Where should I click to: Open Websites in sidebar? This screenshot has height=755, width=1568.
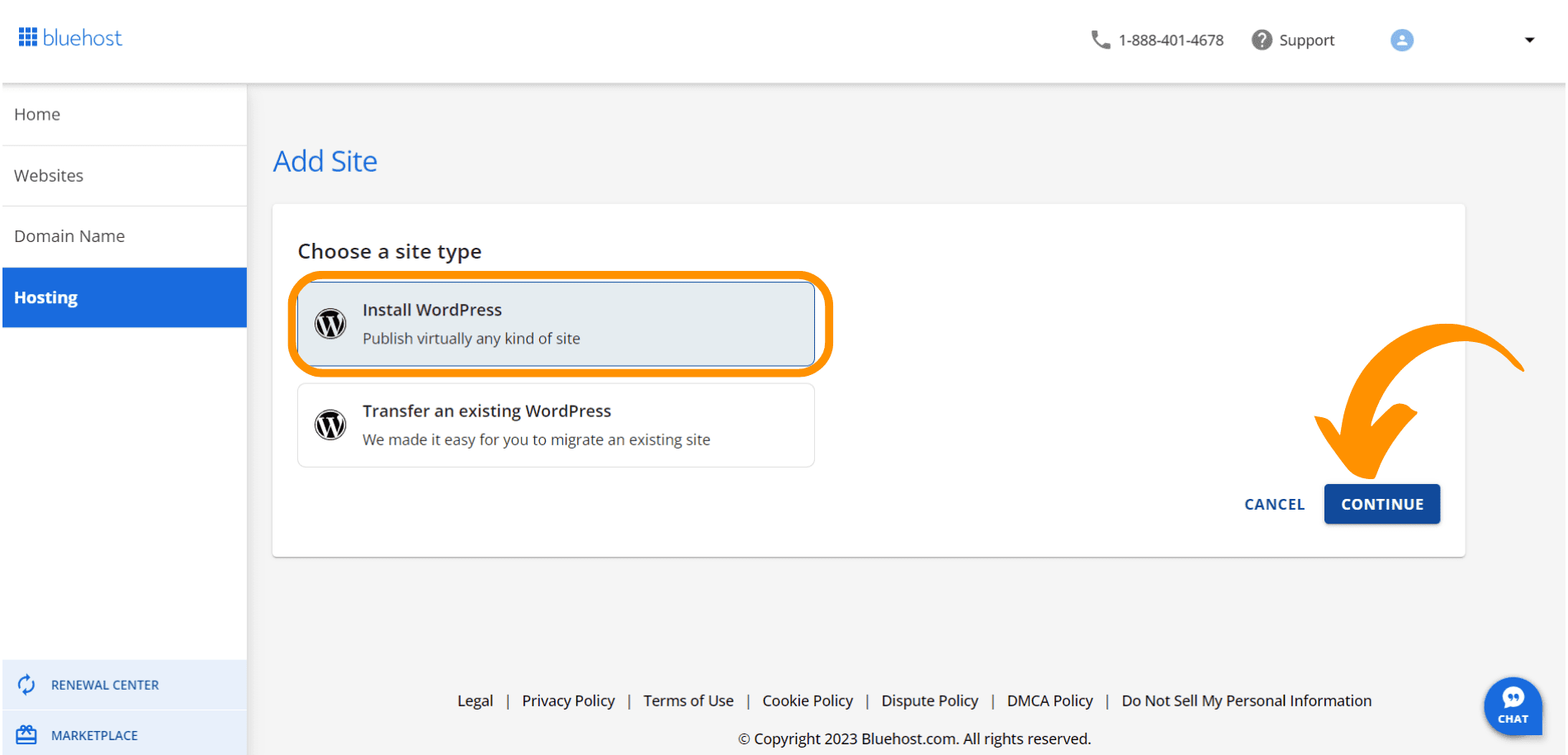tap(125, 176)
